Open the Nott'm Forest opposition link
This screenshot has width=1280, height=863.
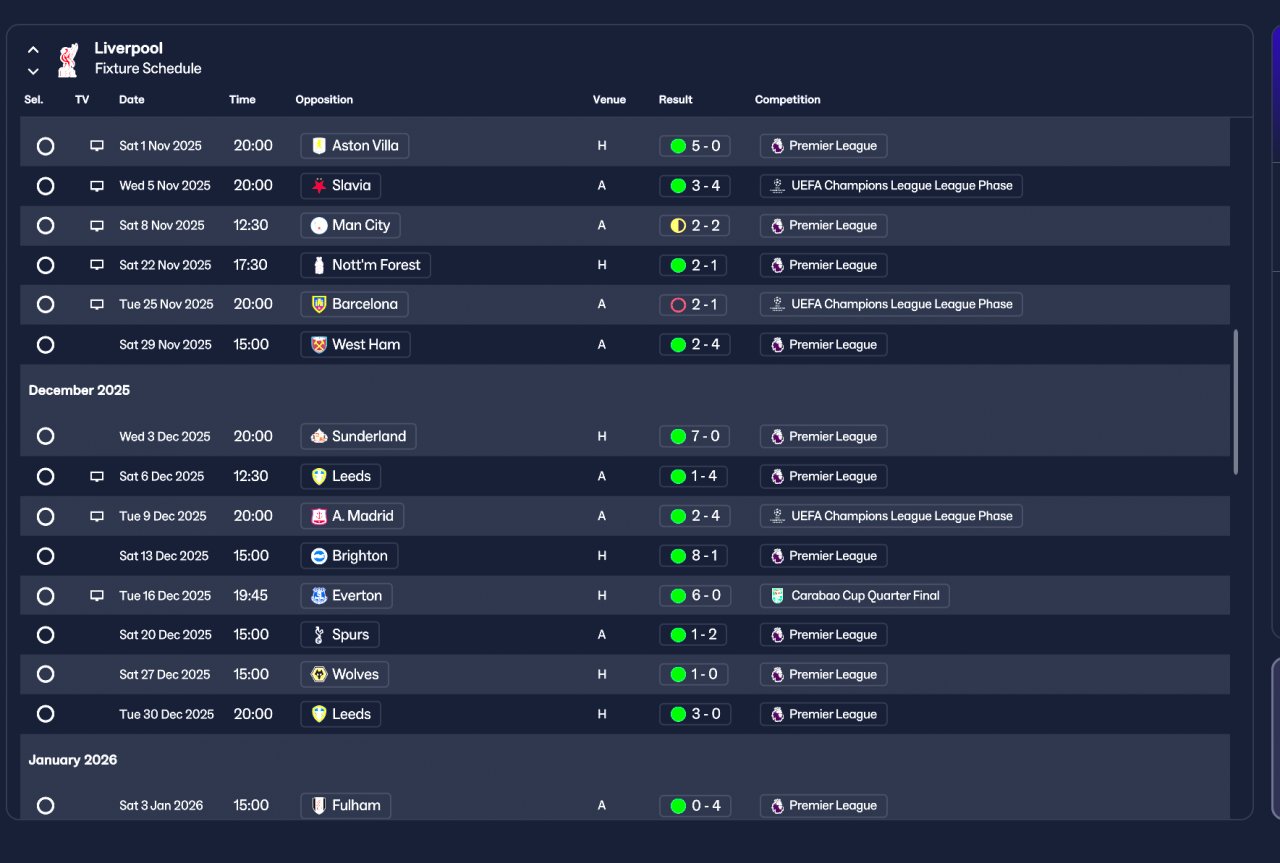(366, 265)
